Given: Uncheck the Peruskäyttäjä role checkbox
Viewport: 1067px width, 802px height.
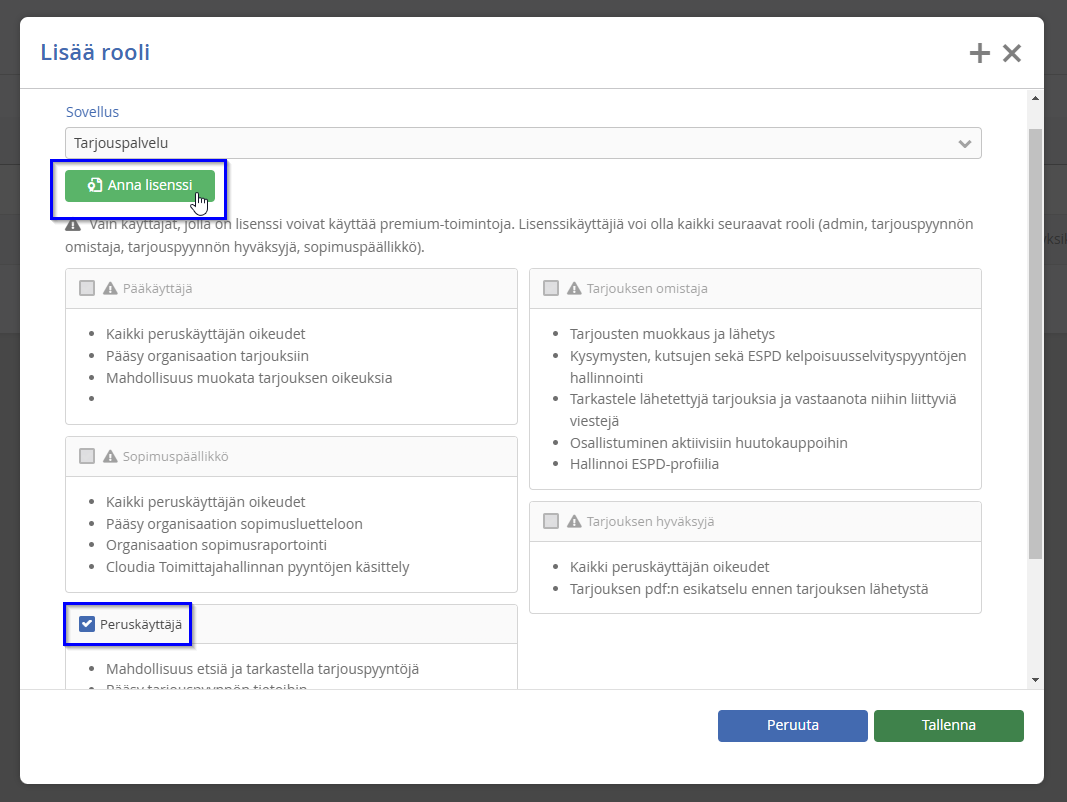Looking at the screenshot, I should [x=87, y=624].
